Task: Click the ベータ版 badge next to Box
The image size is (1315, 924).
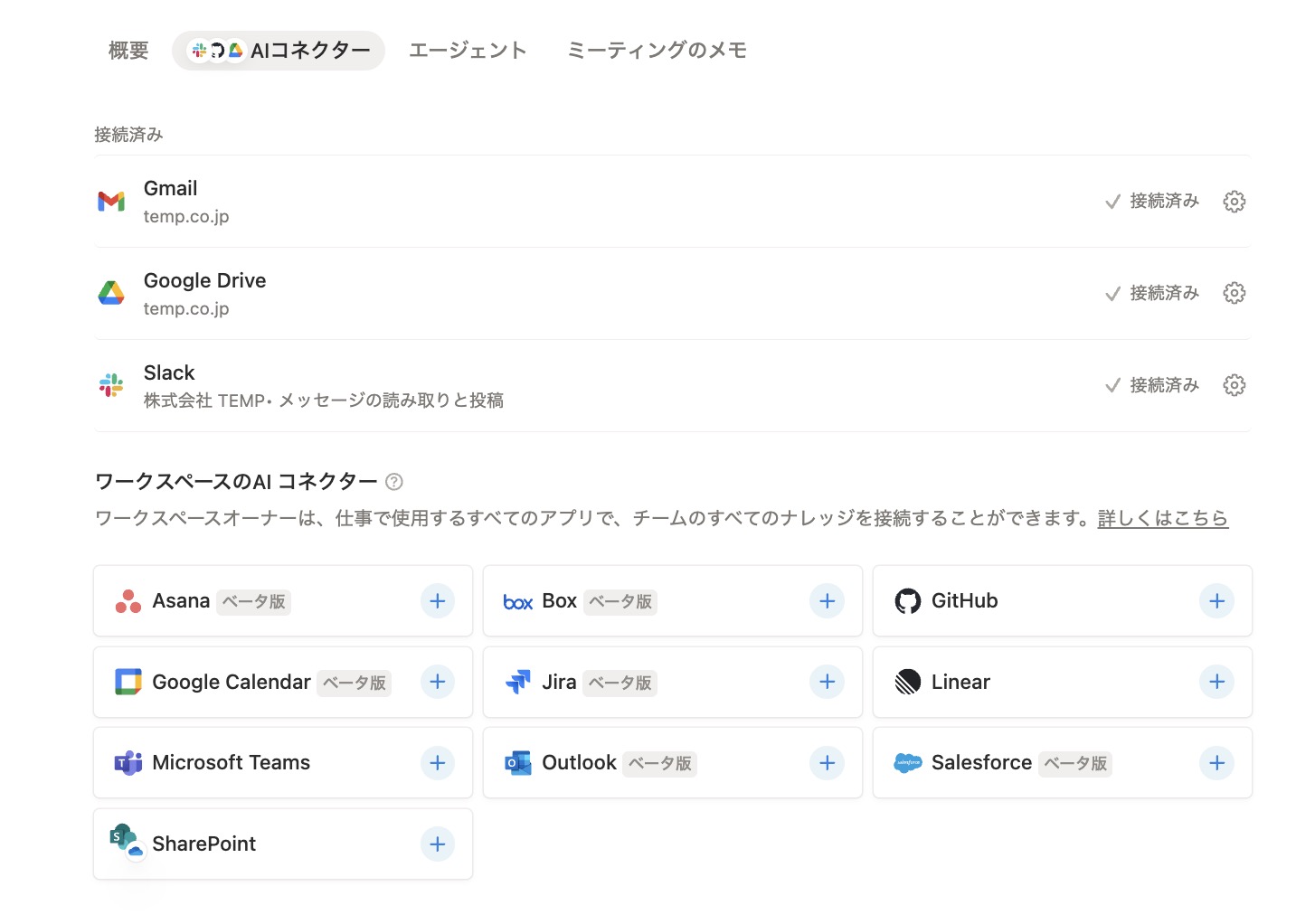Action: coord(620,602)
